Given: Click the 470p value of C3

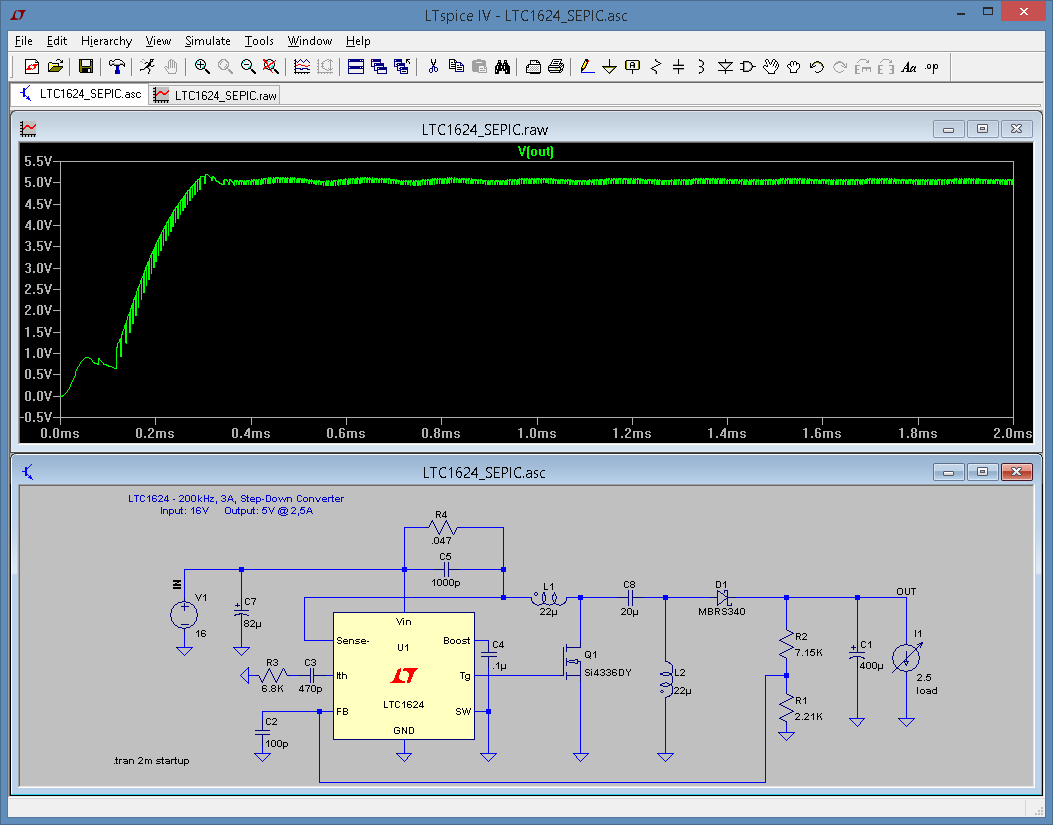Looking at the screenshot, I should click(310, 689).
